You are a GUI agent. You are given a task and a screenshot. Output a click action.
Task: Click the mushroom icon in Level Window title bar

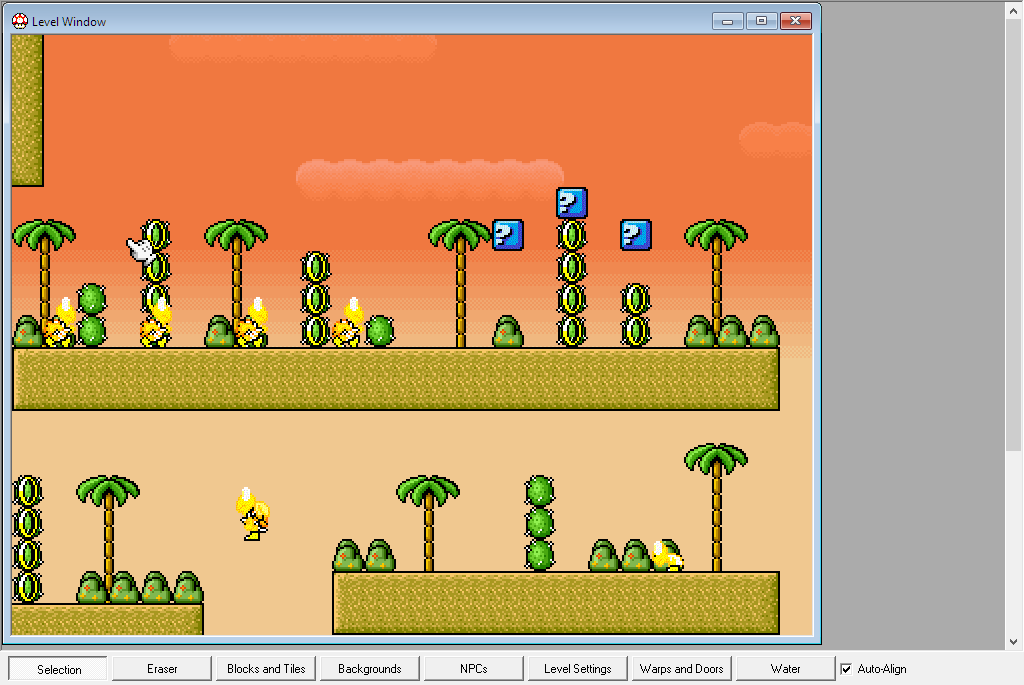coord(20,21)
